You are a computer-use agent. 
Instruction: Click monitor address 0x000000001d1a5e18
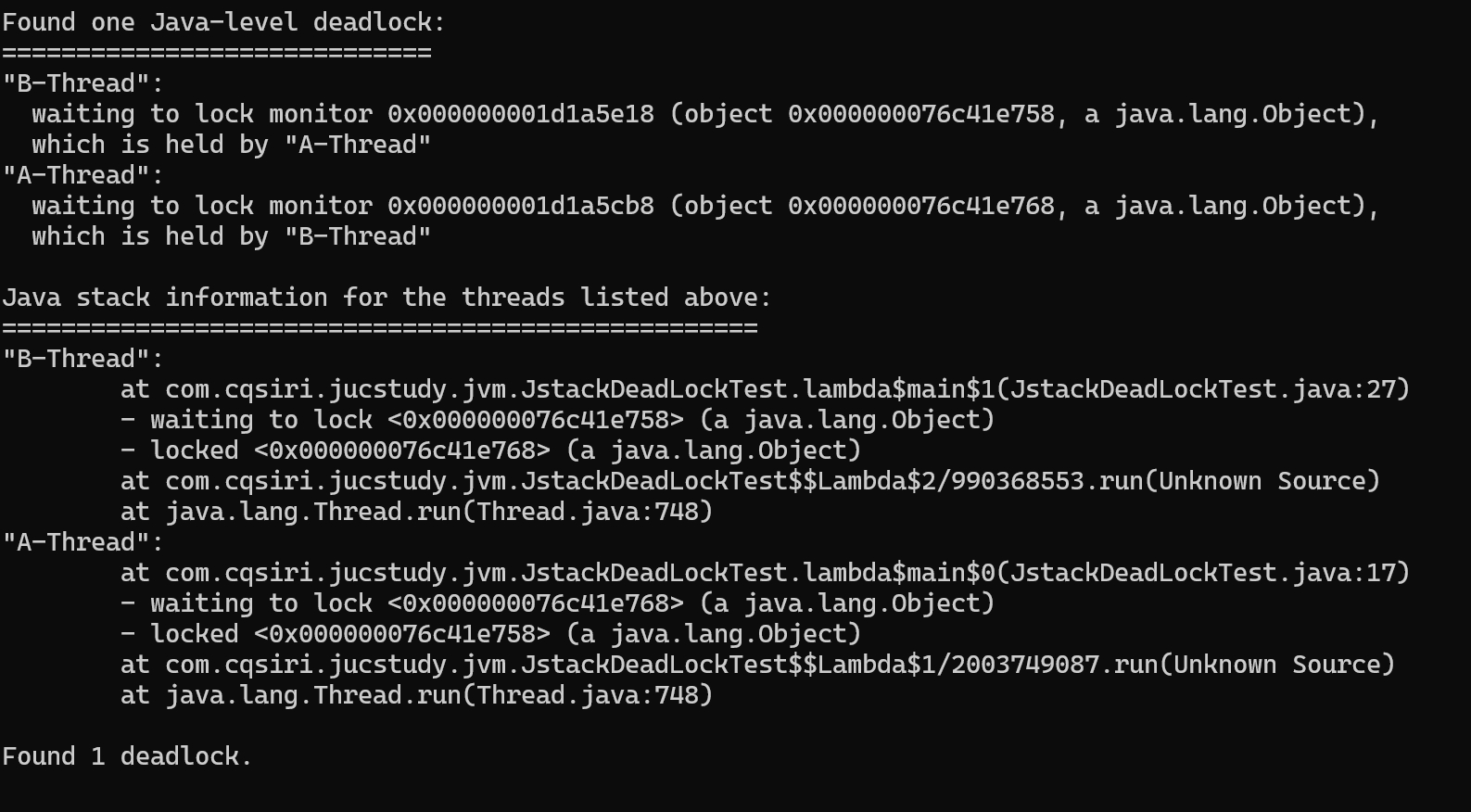pyautogui.click(x=520, y=114)
